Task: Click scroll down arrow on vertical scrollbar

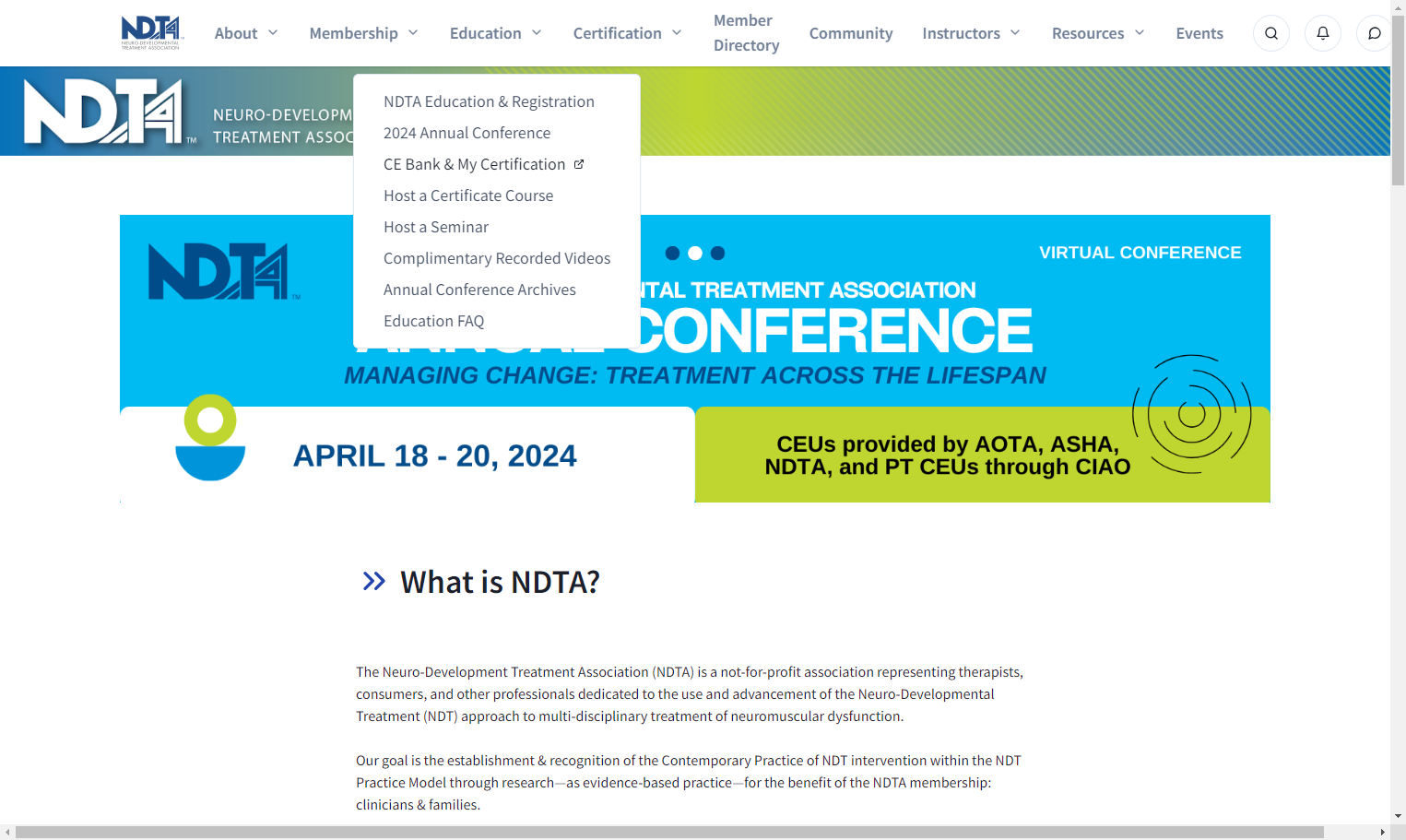Action: pos(1398,816)
